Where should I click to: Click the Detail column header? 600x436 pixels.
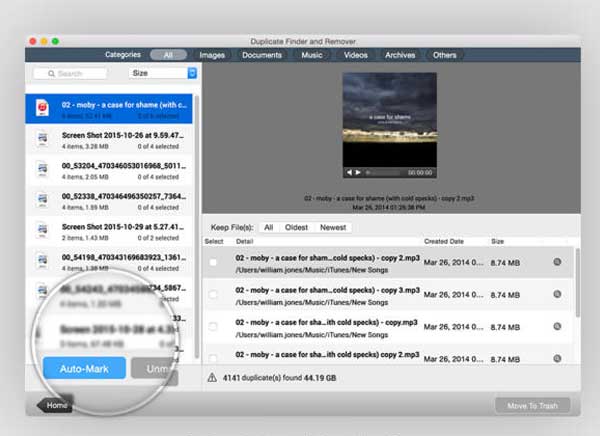[x=245, y=242]
